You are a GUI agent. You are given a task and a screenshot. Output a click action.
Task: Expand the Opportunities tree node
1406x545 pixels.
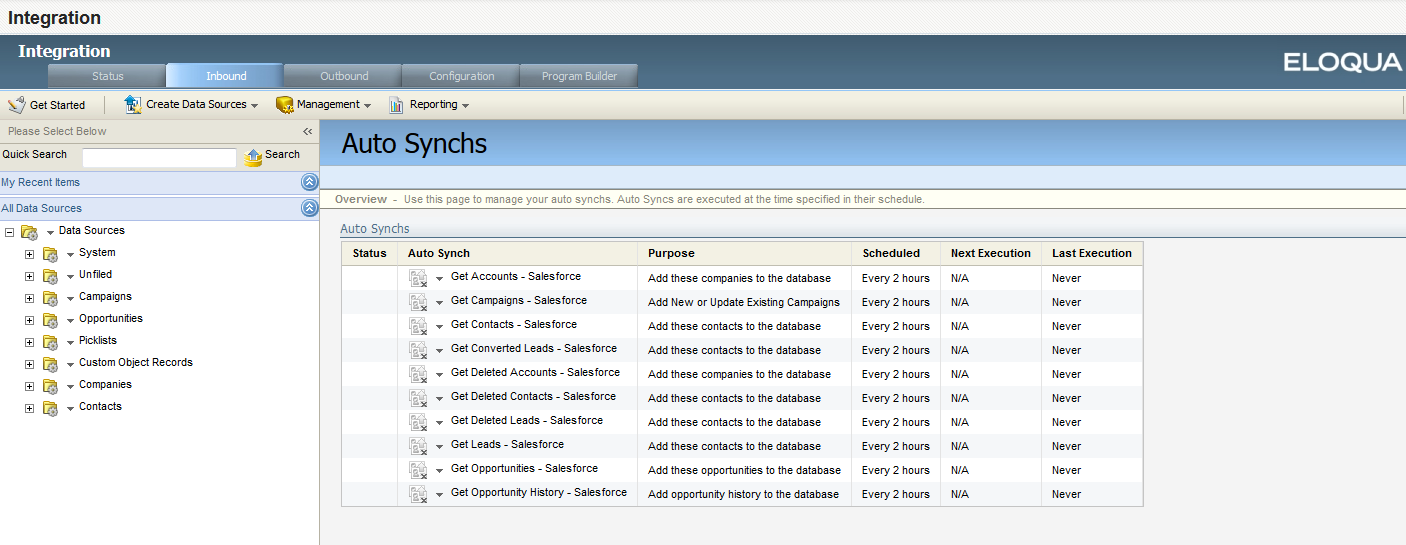(29, 320)
